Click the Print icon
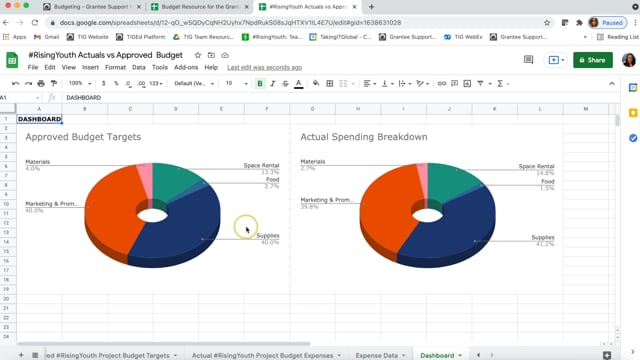This screenshot has width=640, height=360. pos(41,84)
